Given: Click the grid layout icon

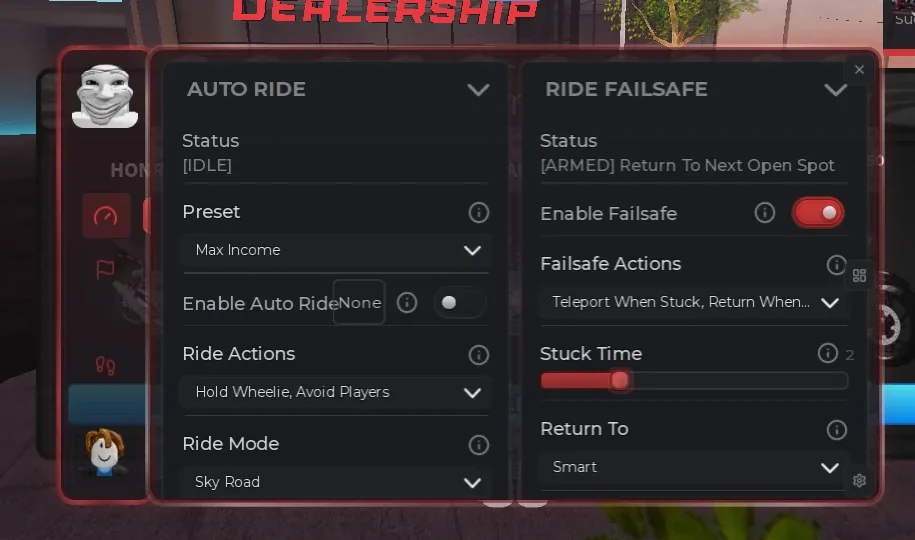Looking at the screenshot, I should point(859,275).
